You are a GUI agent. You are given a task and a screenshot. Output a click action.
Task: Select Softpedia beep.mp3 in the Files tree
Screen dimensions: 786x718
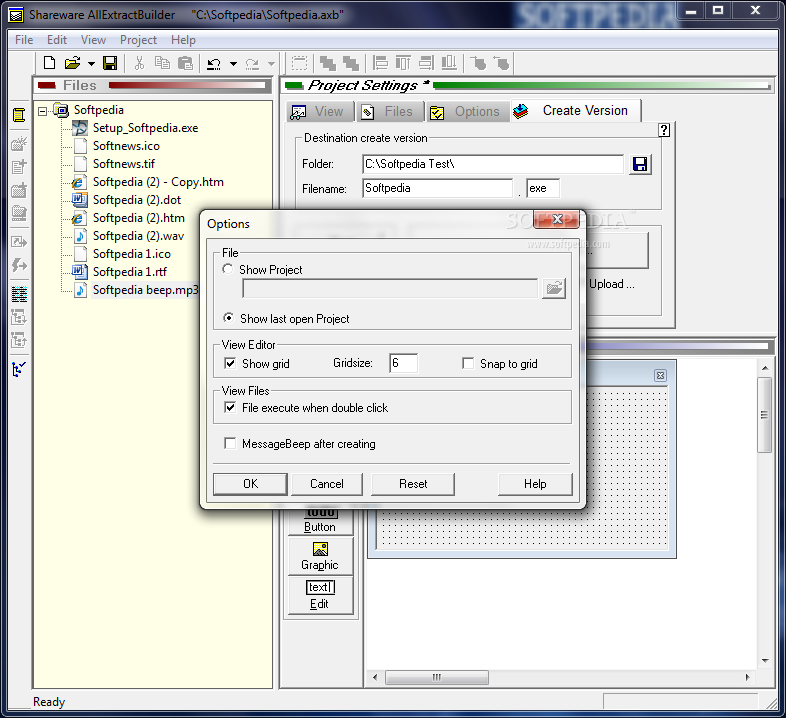145,290
